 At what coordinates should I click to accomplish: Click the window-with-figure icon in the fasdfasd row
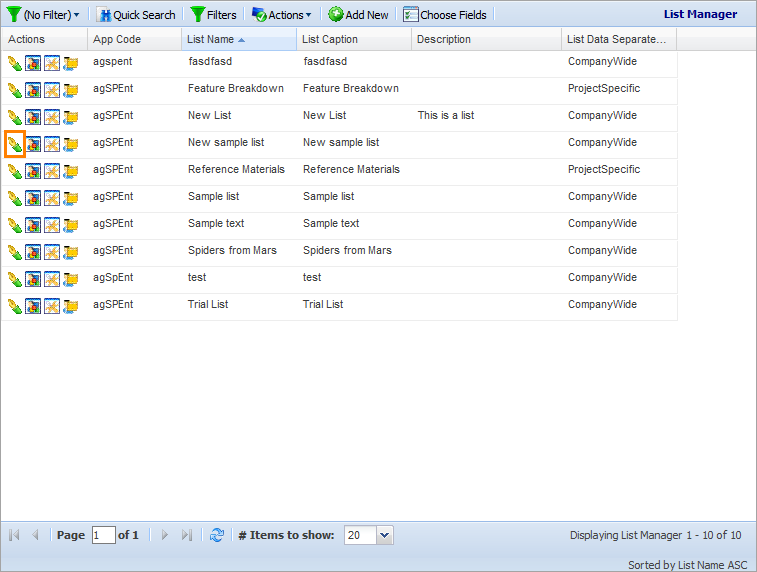pyautogui.click(x=33, y=63)
